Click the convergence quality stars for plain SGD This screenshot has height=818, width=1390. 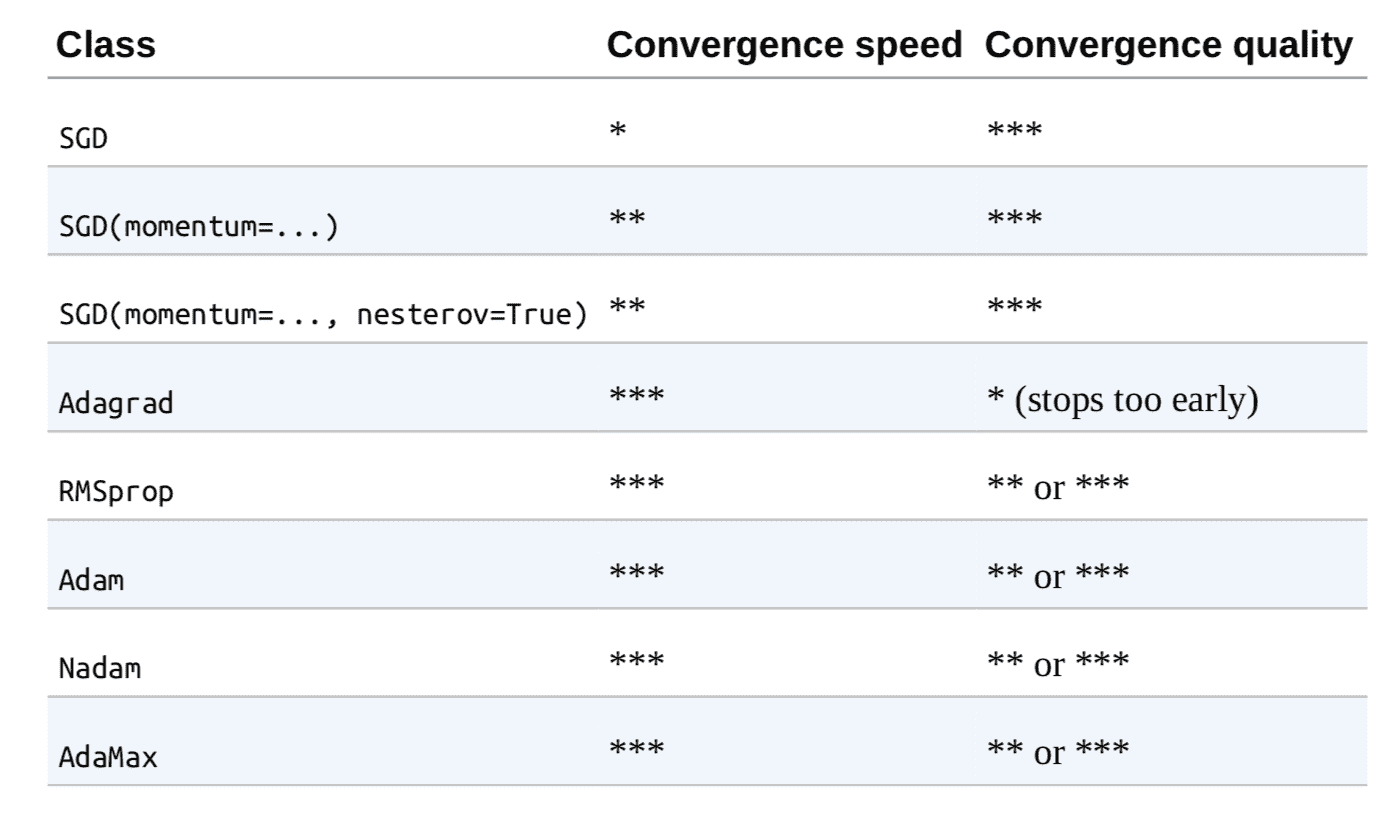tap(1014, 131)
